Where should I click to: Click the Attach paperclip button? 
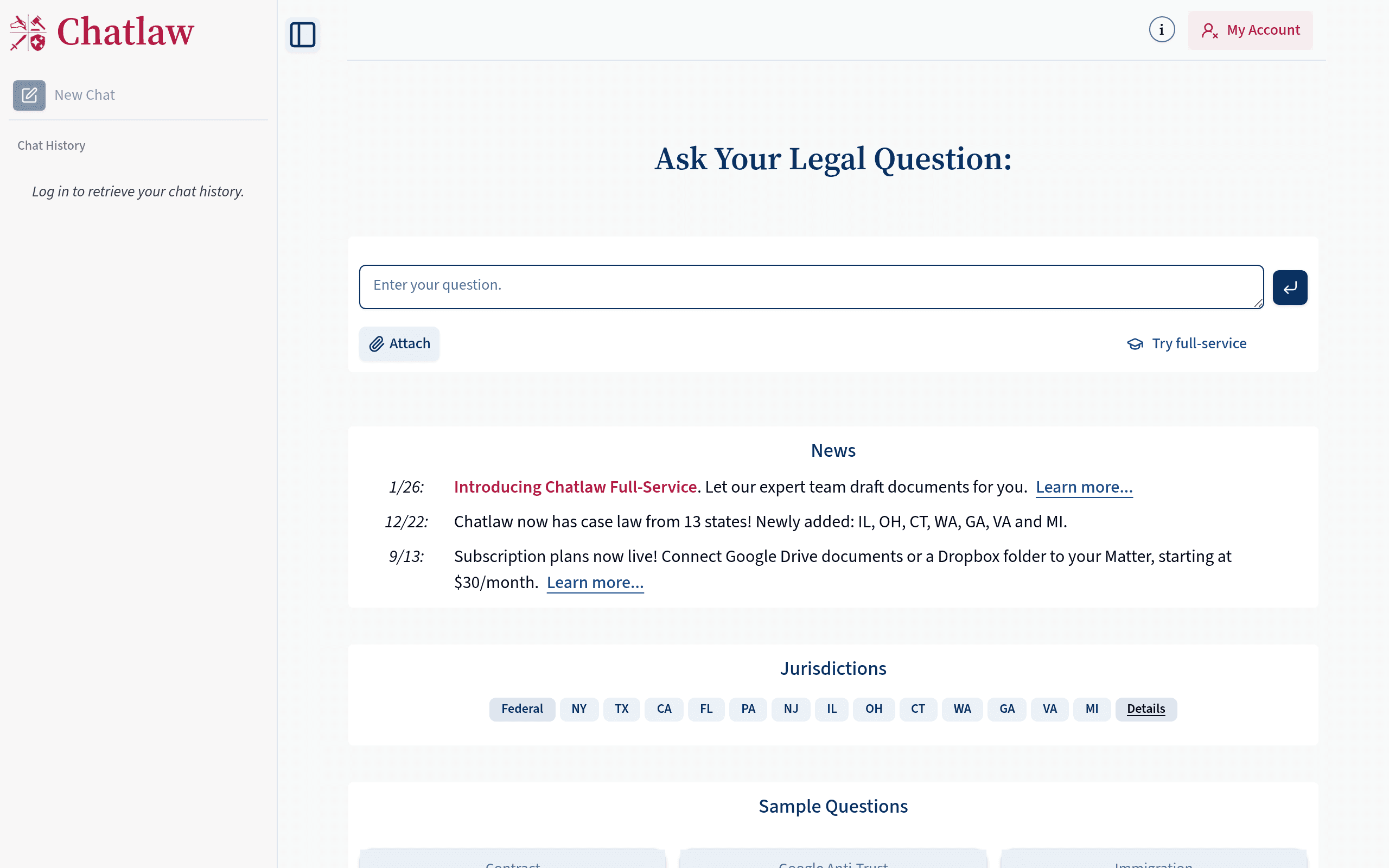point(399,344)
